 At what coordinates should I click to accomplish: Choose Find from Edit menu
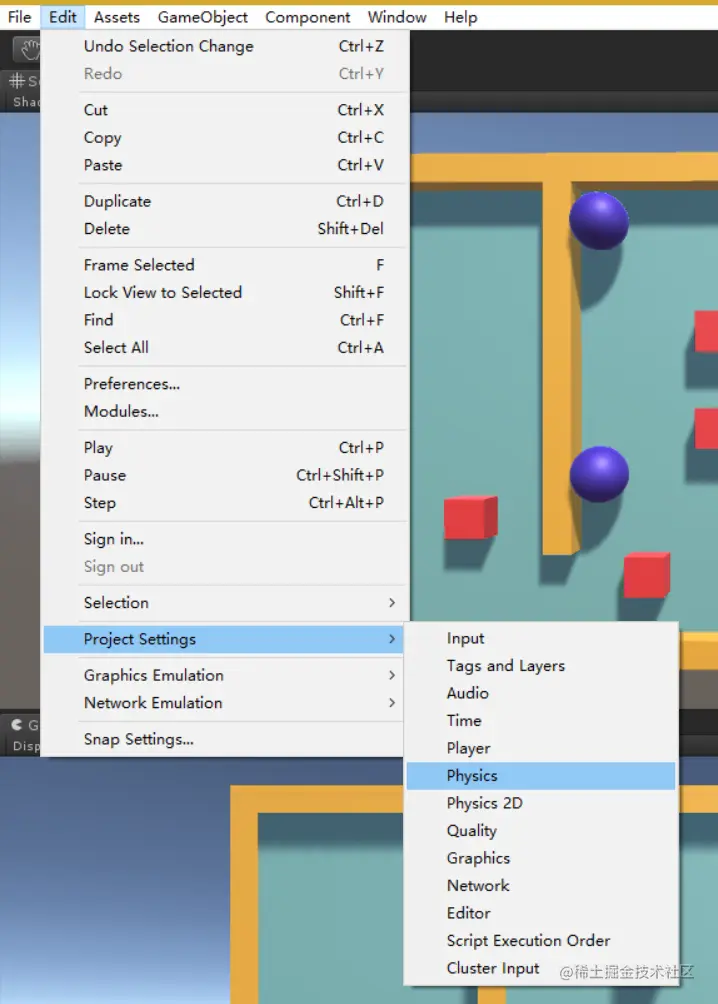click(x=225, y=320)
